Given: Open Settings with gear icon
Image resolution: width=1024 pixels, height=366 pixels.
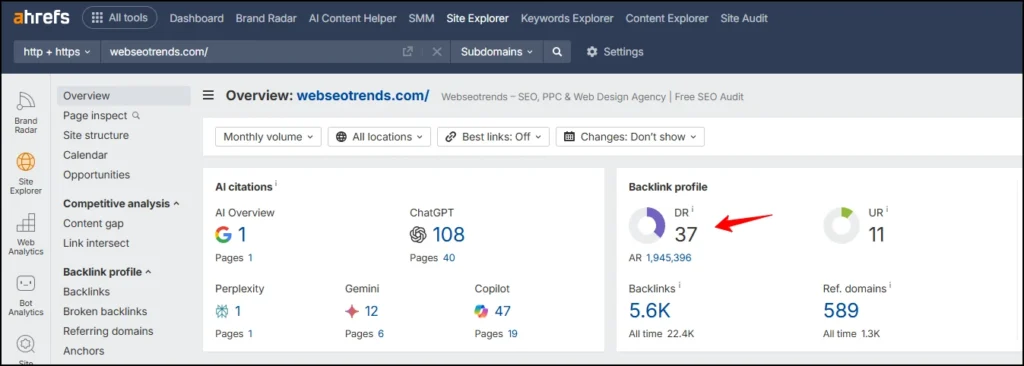Looking at the screenshot, I should (x=615, y=52).
